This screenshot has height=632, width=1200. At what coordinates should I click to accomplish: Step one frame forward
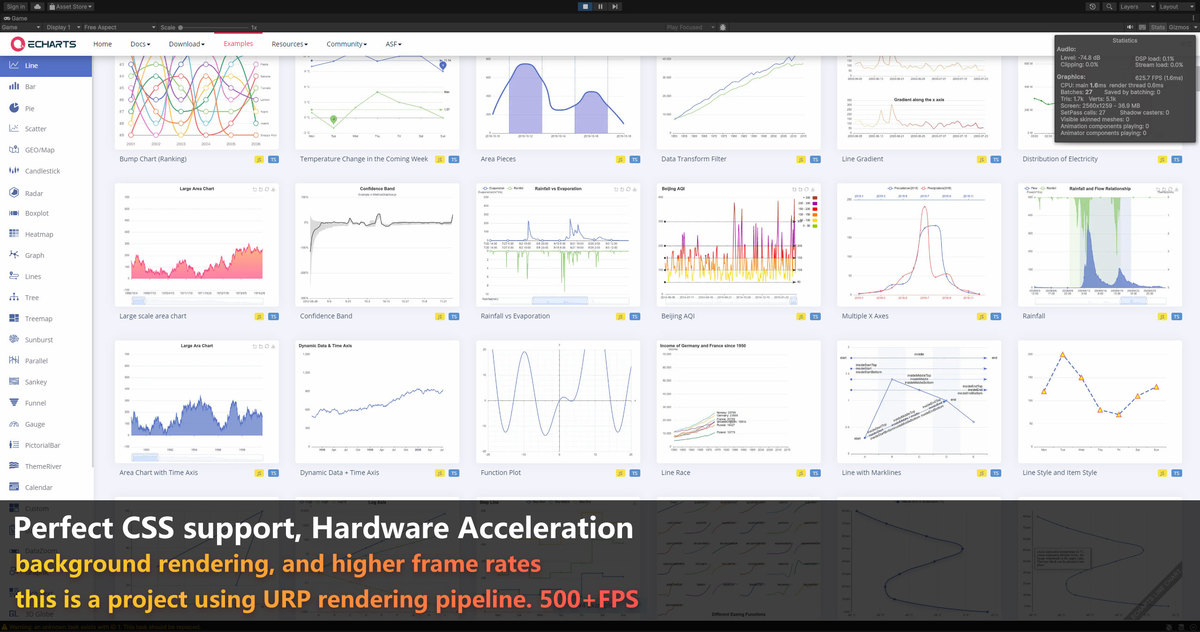[x=614, y=6]
